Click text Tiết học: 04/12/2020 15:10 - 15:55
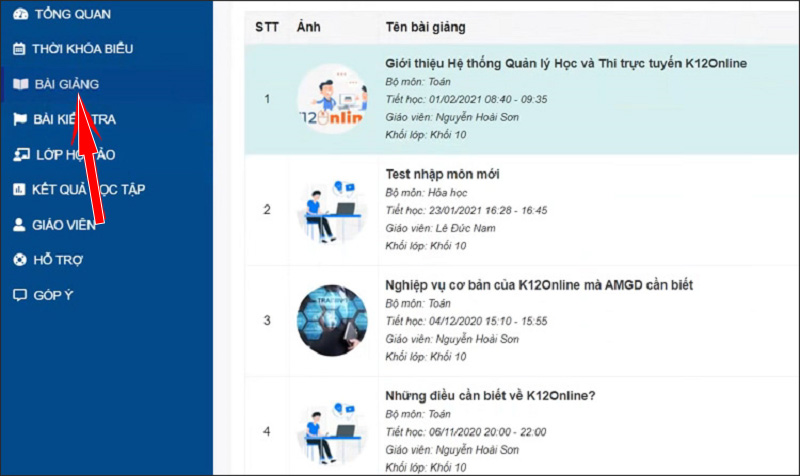This screenshot has width=800, height=476. [466, 321]
